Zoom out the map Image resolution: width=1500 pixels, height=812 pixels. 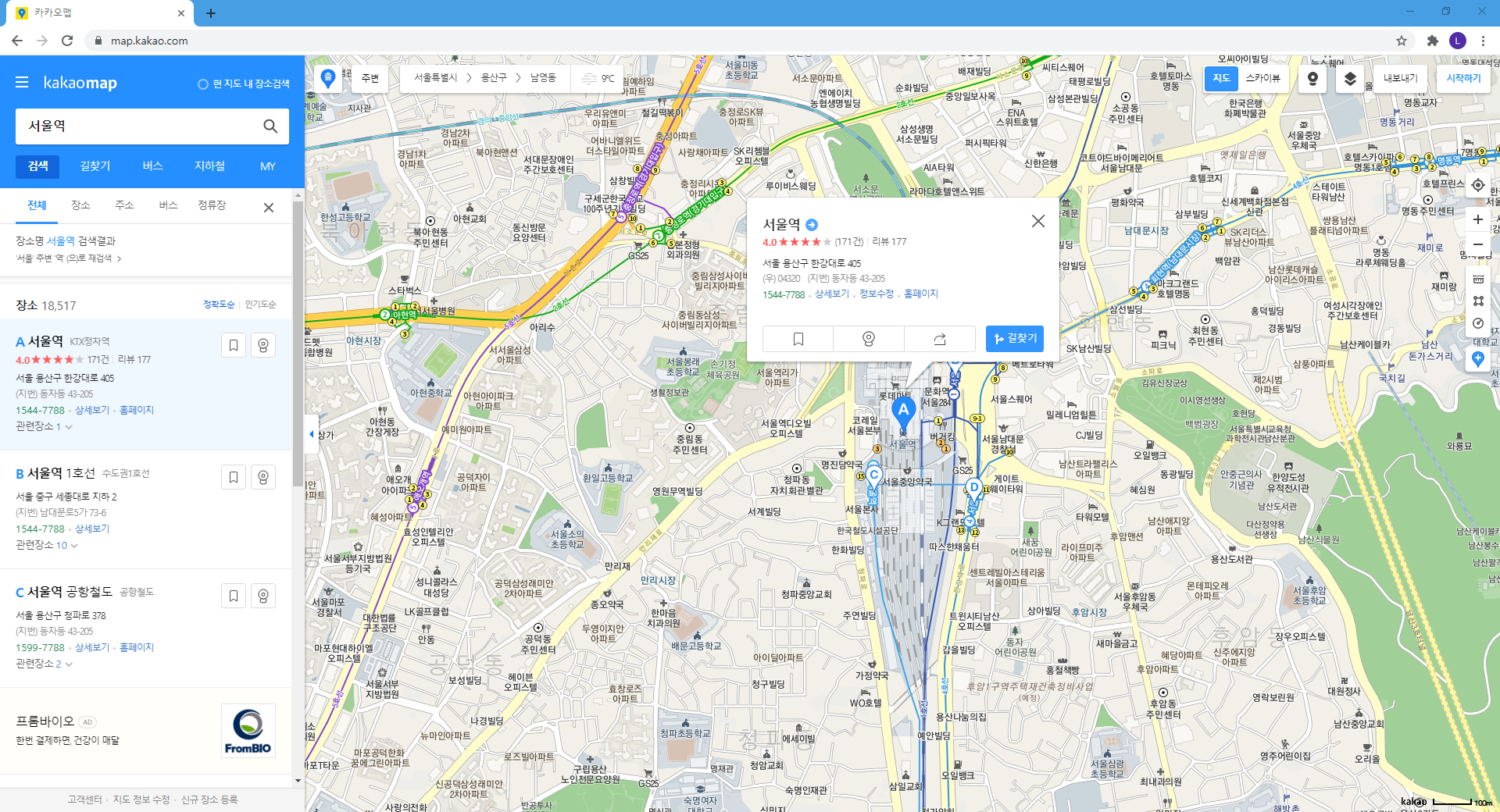tap(1477, 244)
